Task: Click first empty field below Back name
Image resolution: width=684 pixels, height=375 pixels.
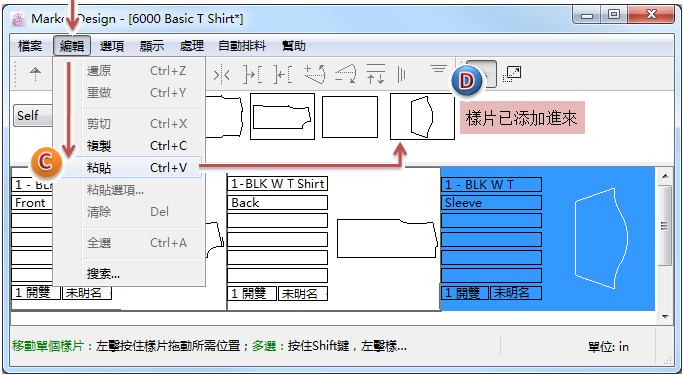Action: (277, 221)
